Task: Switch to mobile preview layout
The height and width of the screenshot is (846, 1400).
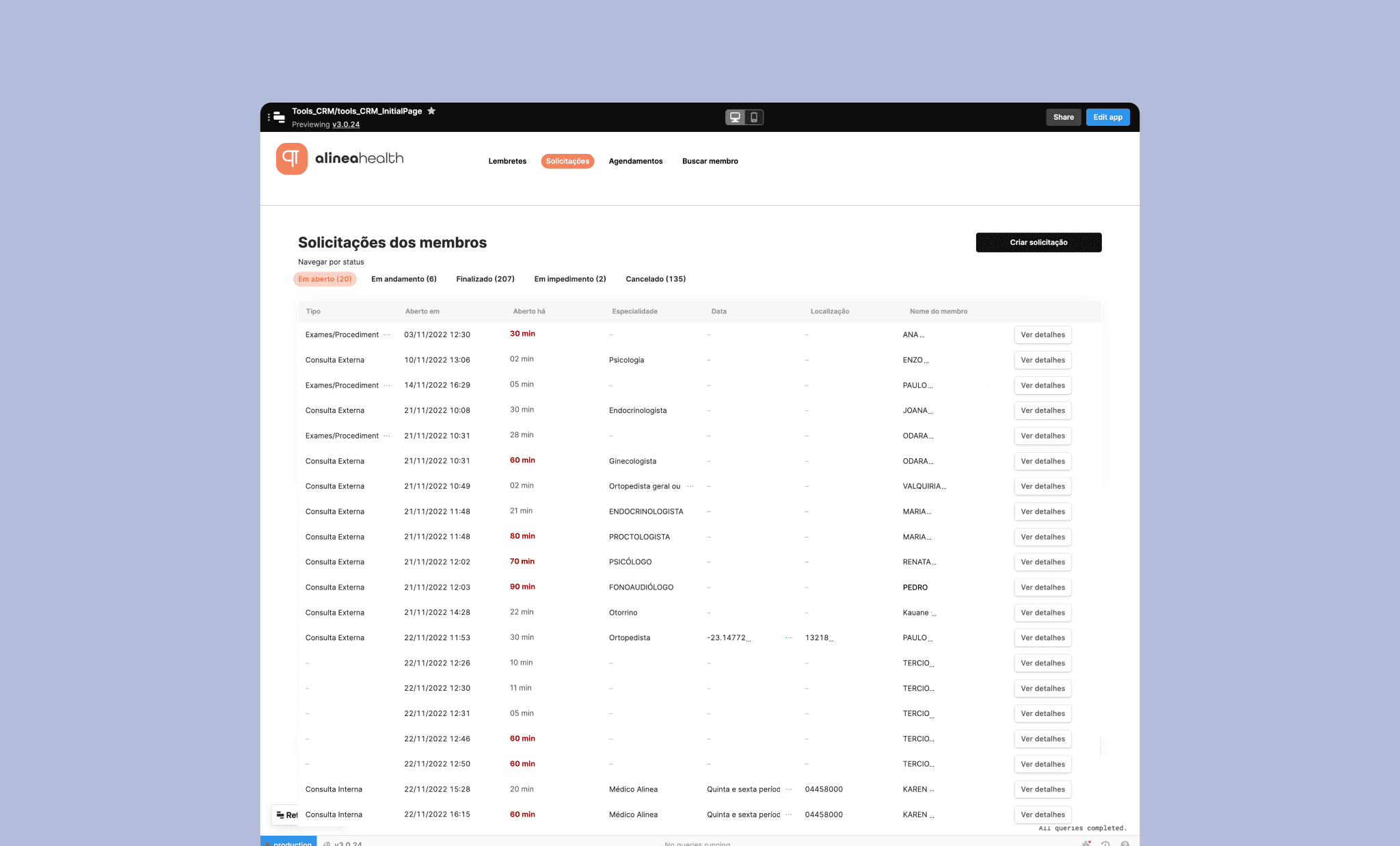Action: [x=754, y=117]
